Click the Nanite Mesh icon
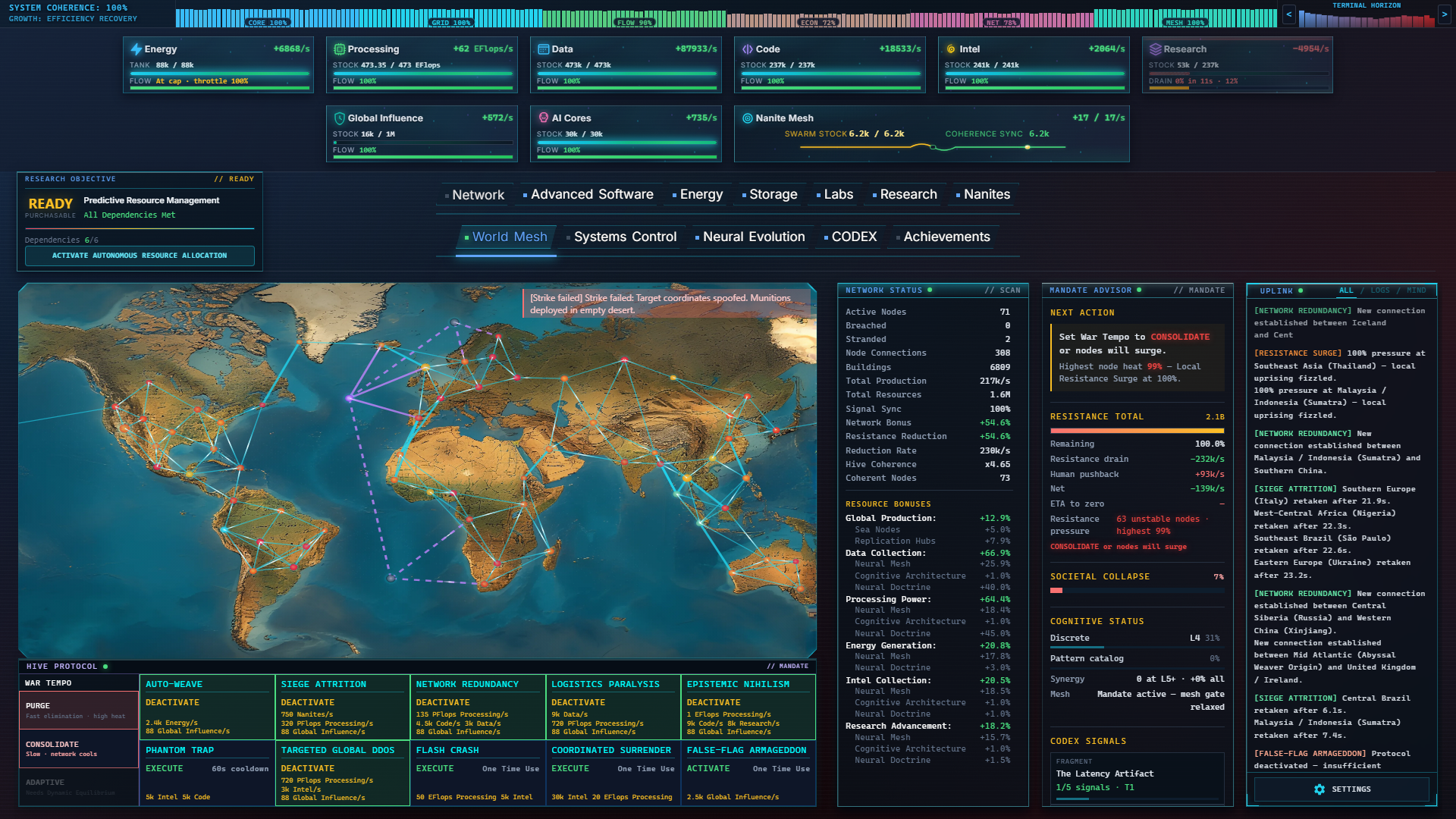1456x819 pixels. tap(747, 118)
